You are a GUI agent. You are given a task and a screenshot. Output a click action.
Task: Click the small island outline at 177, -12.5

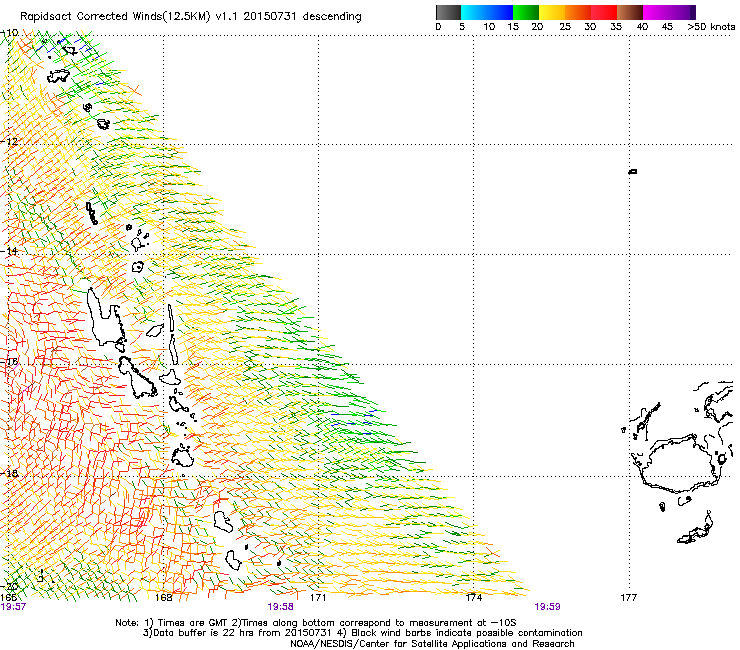click(x=633, y=172)
